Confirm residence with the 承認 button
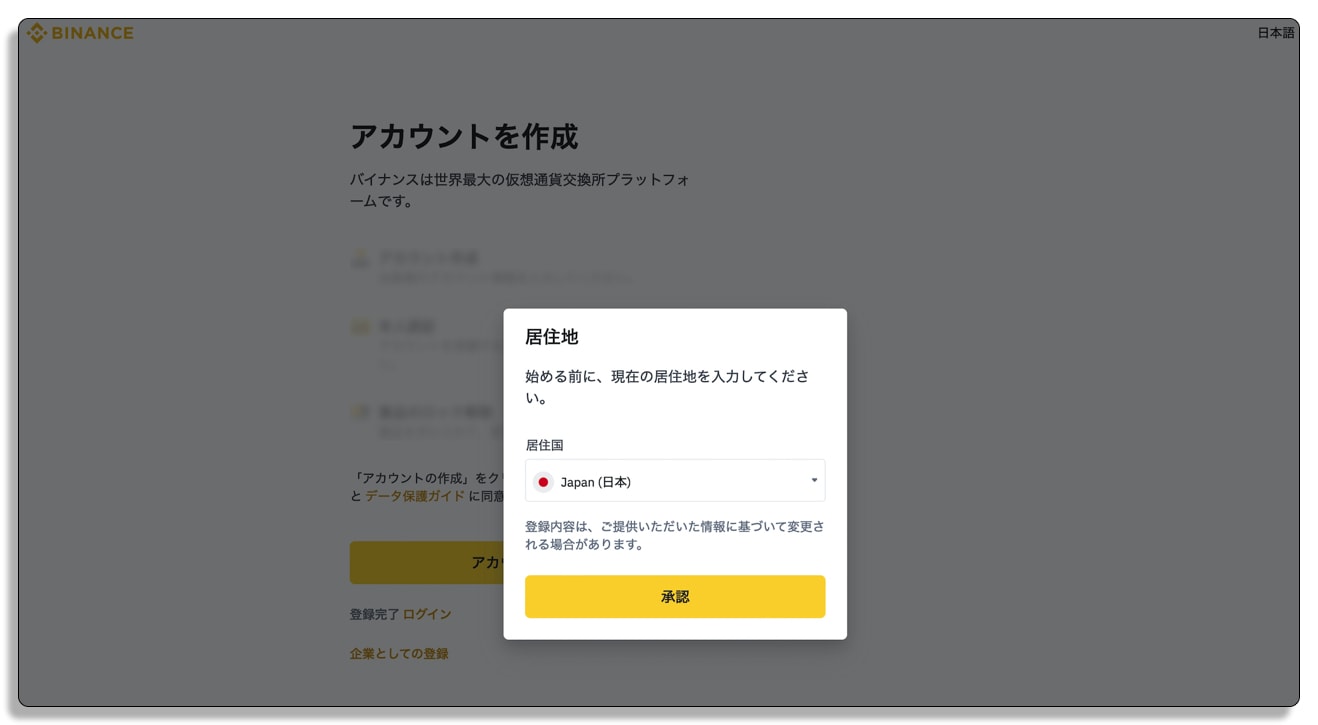Screen dimensions: 1318x725 click(675, 597)
